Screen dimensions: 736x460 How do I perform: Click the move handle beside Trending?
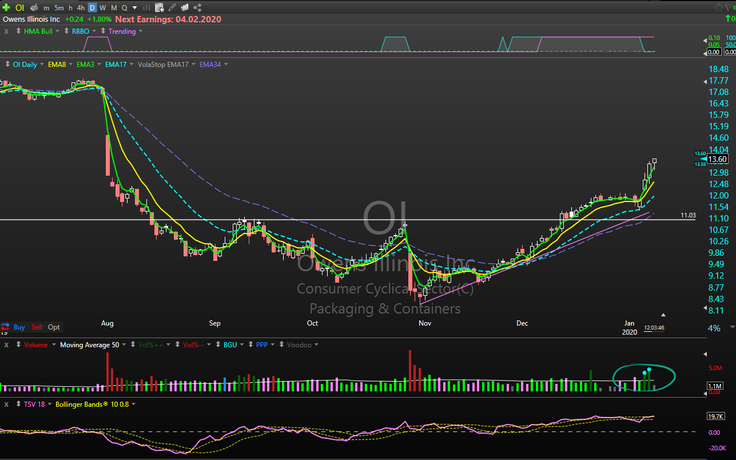click(x=103, y=31)
